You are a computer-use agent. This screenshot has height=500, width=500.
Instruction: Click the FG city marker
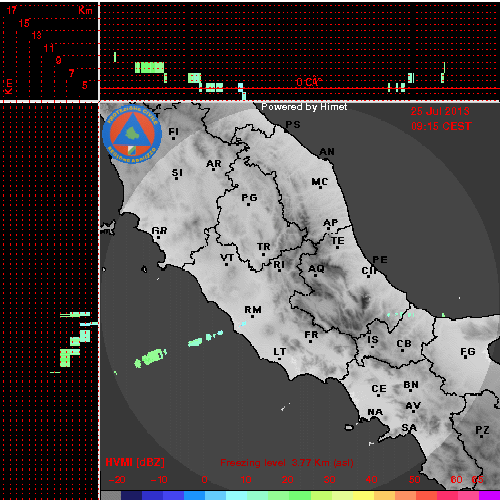466,358
